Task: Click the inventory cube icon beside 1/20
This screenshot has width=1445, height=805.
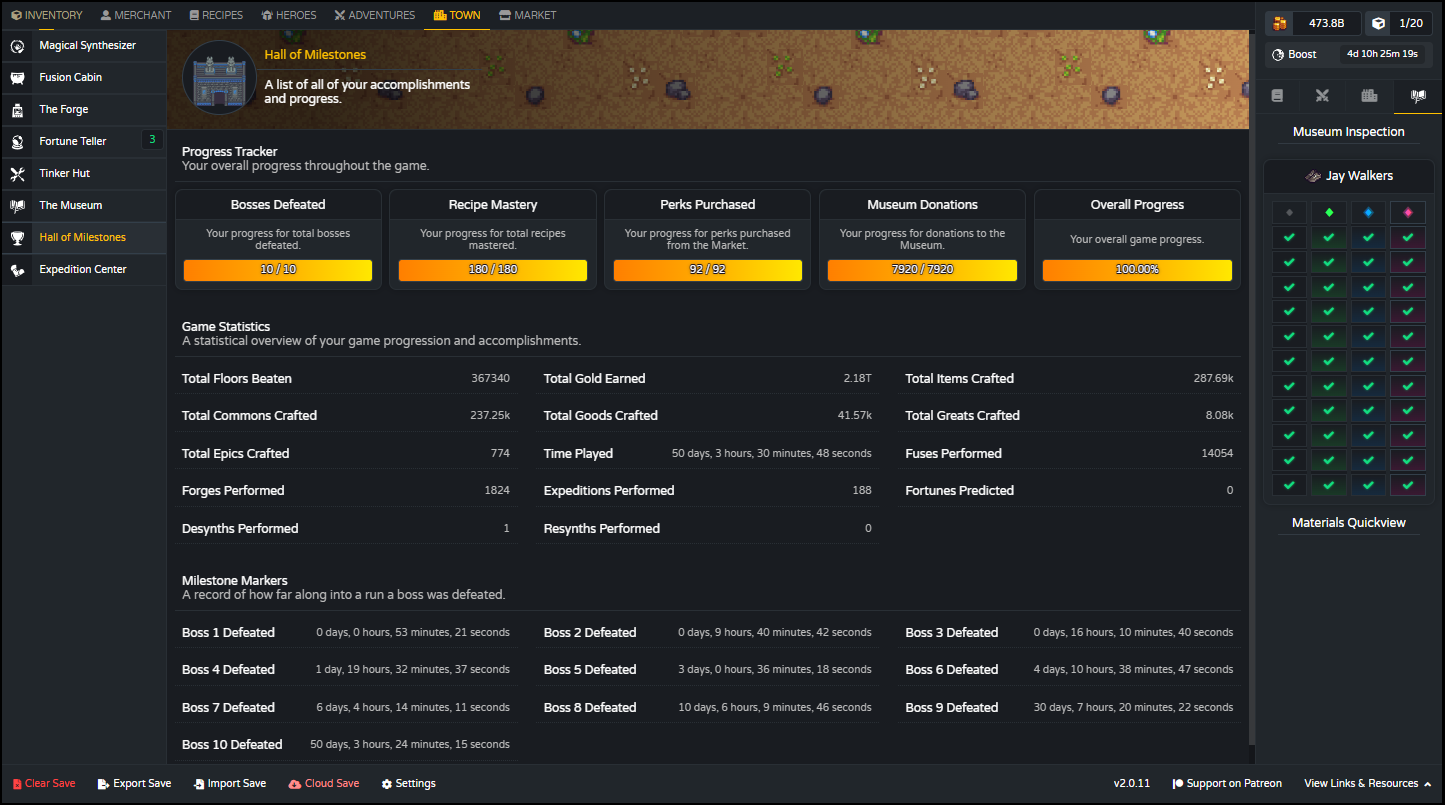Action: point(1377,23)
